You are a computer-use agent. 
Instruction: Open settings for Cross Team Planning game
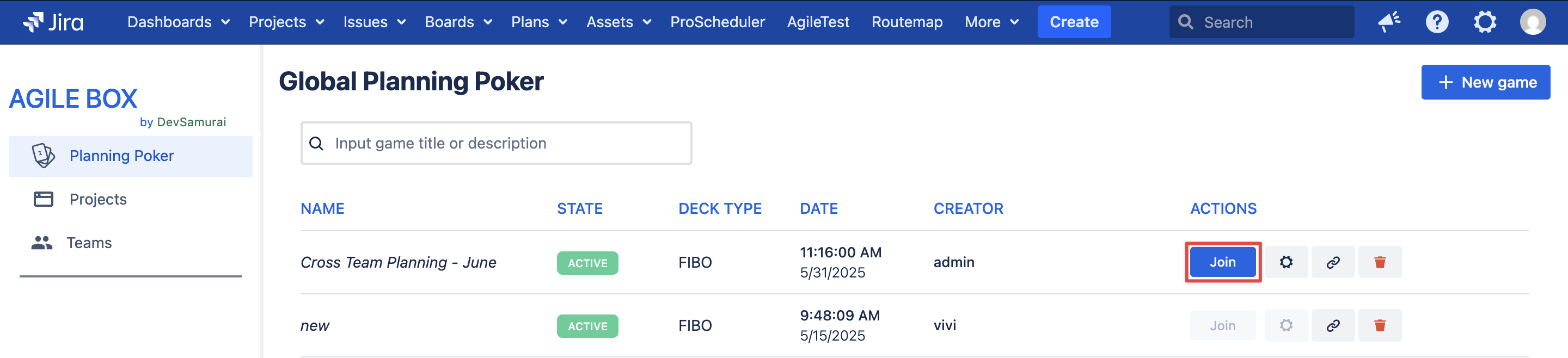[x=1285, y=262]
